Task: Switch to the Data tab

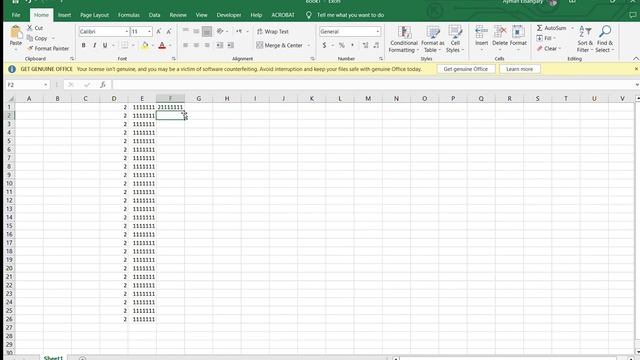Action: click(x=154, y=15)
